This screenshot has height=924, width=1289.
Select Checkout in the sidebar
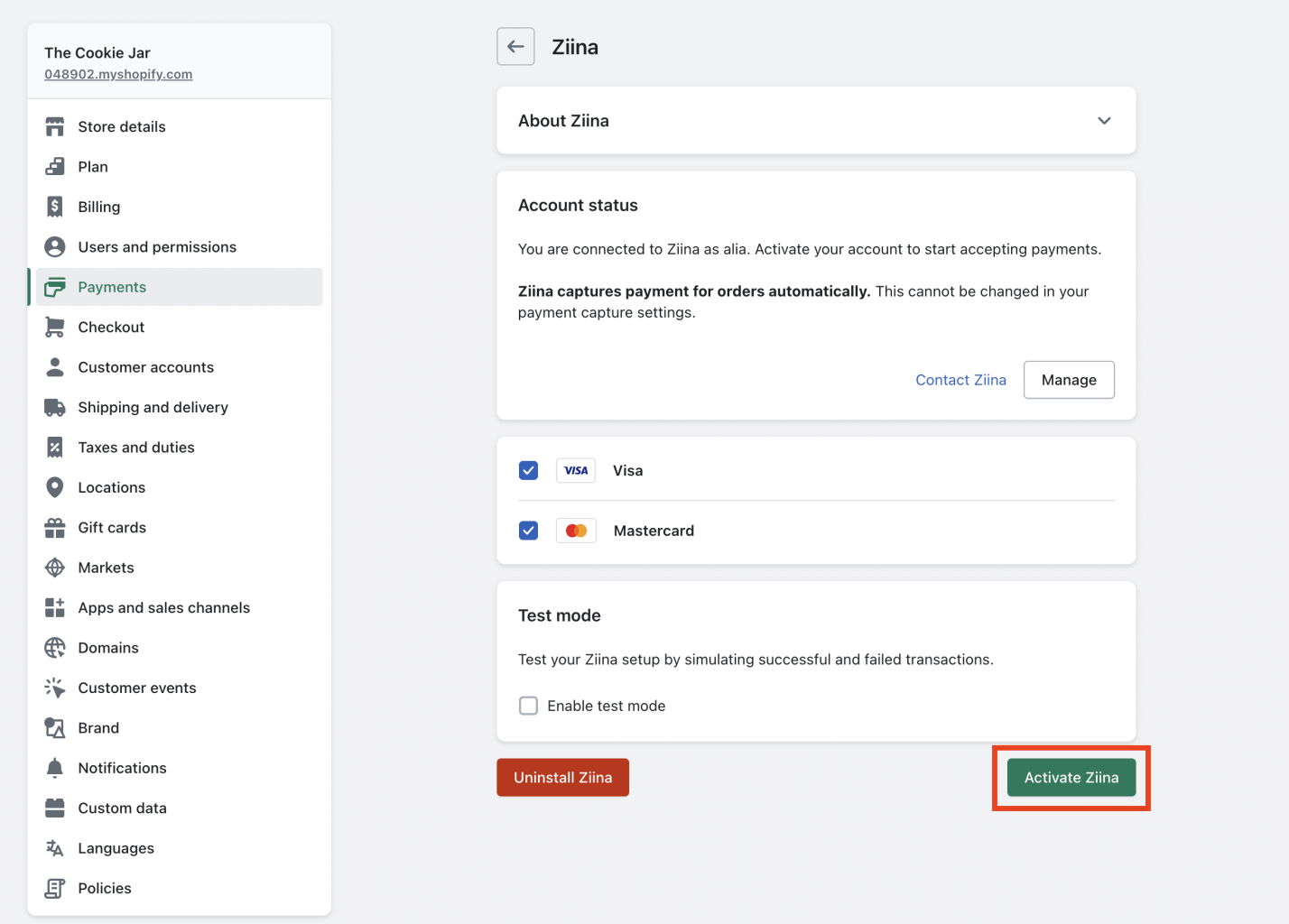point(179,327)
